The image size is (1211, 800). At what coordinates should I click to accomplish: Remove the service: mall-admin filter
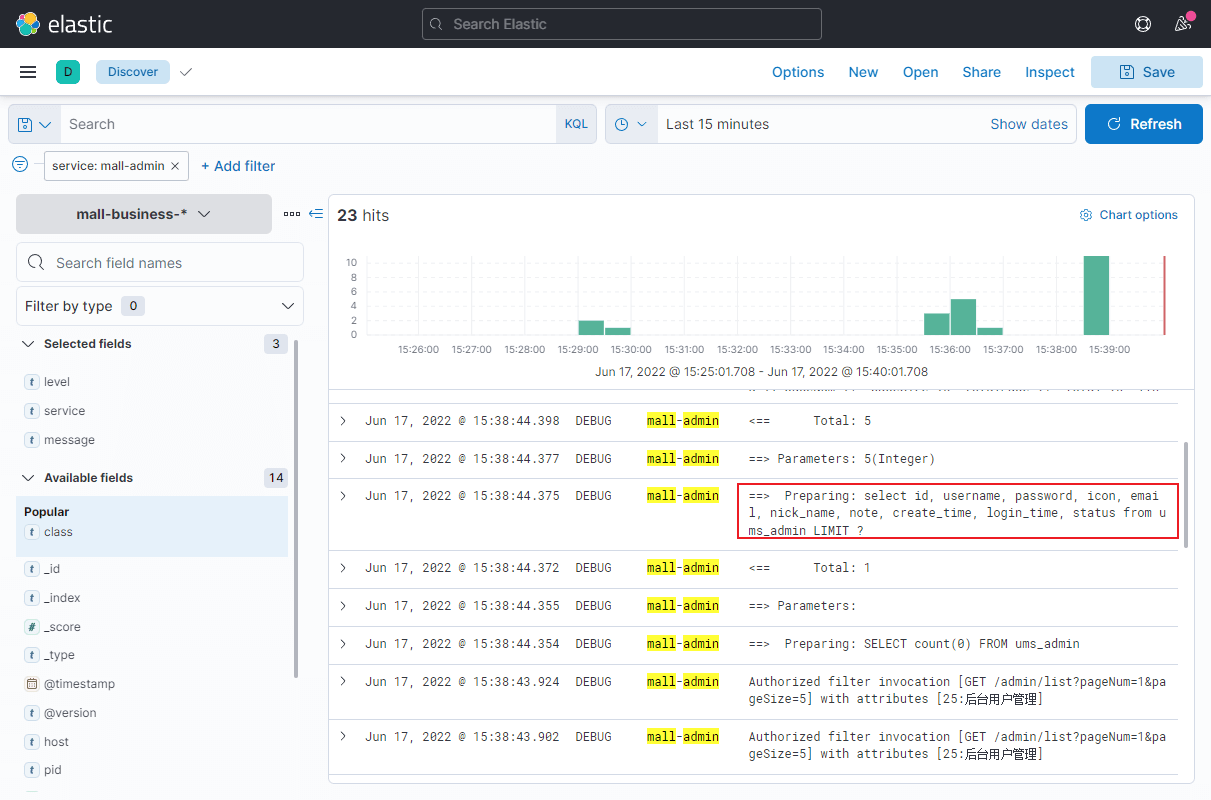(175, 166)
